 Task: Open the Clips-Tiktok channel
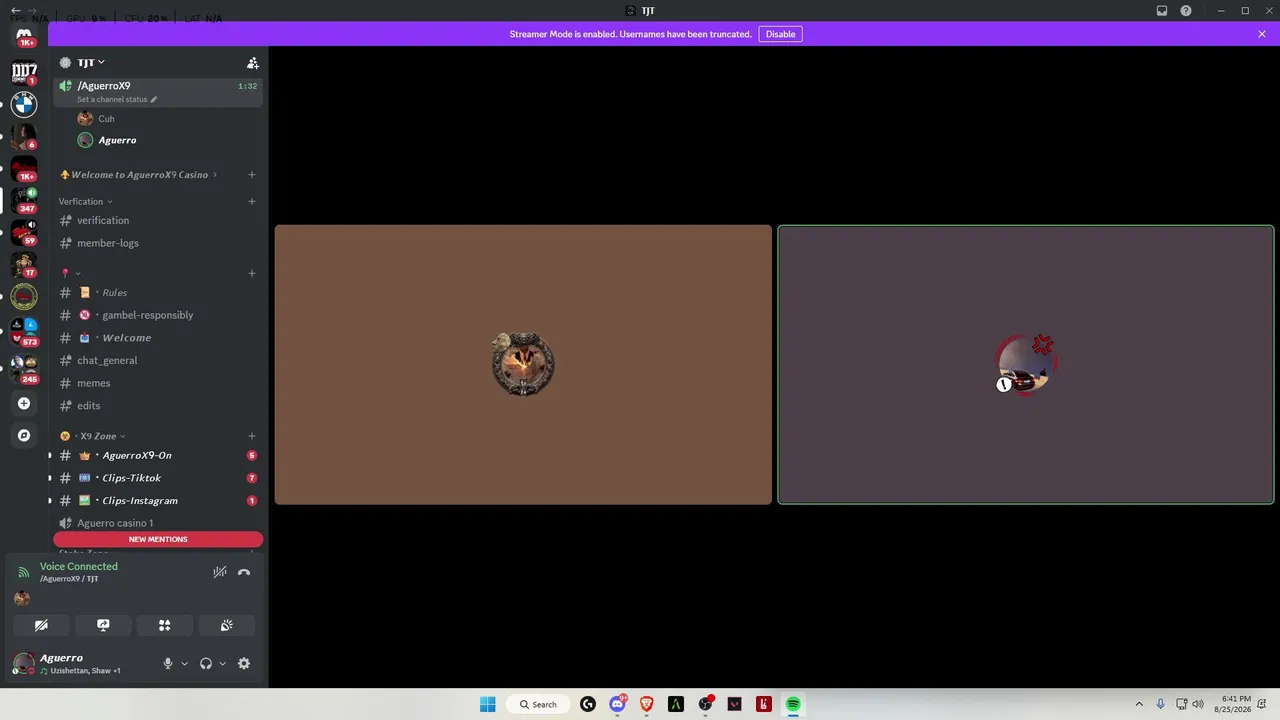(158, 478)
